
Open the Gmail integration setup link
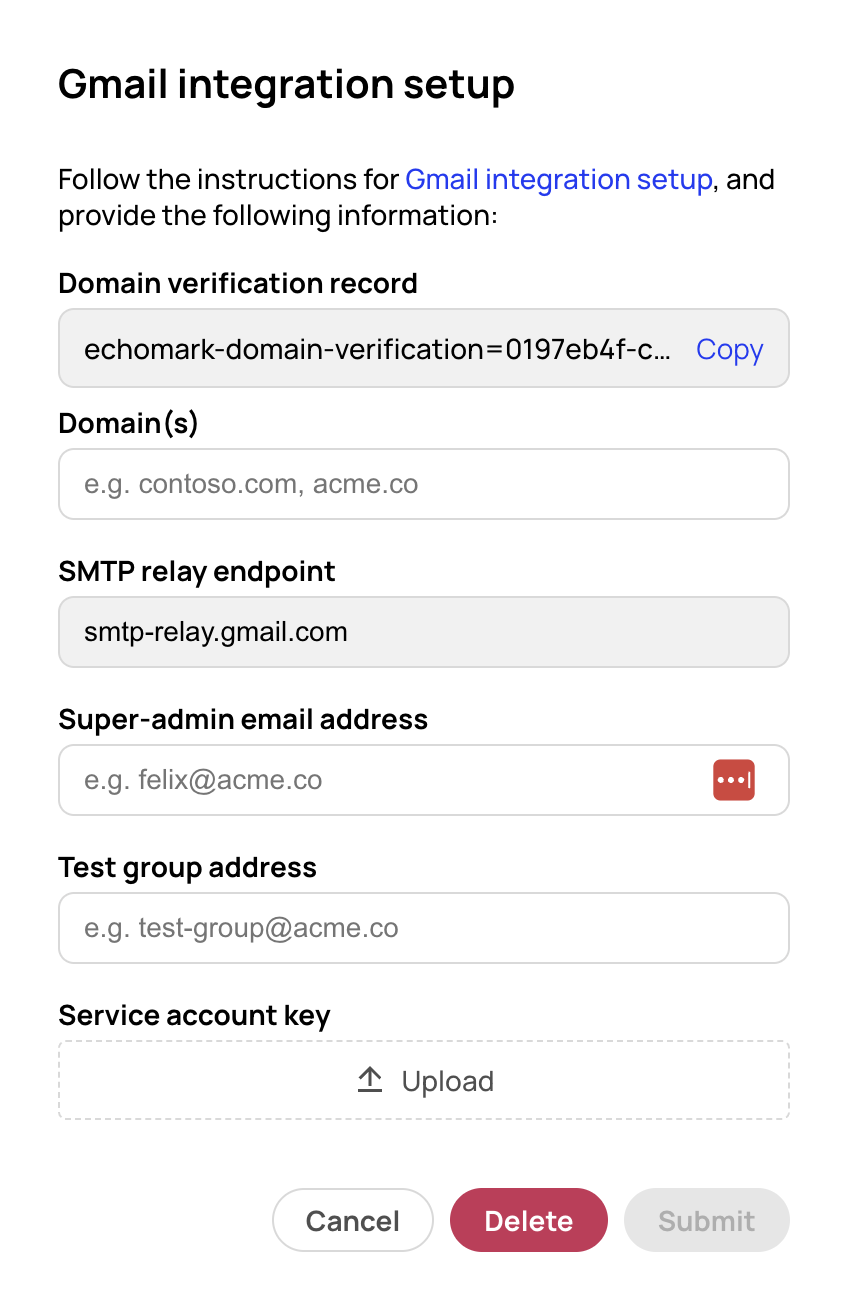click(559, 179)
